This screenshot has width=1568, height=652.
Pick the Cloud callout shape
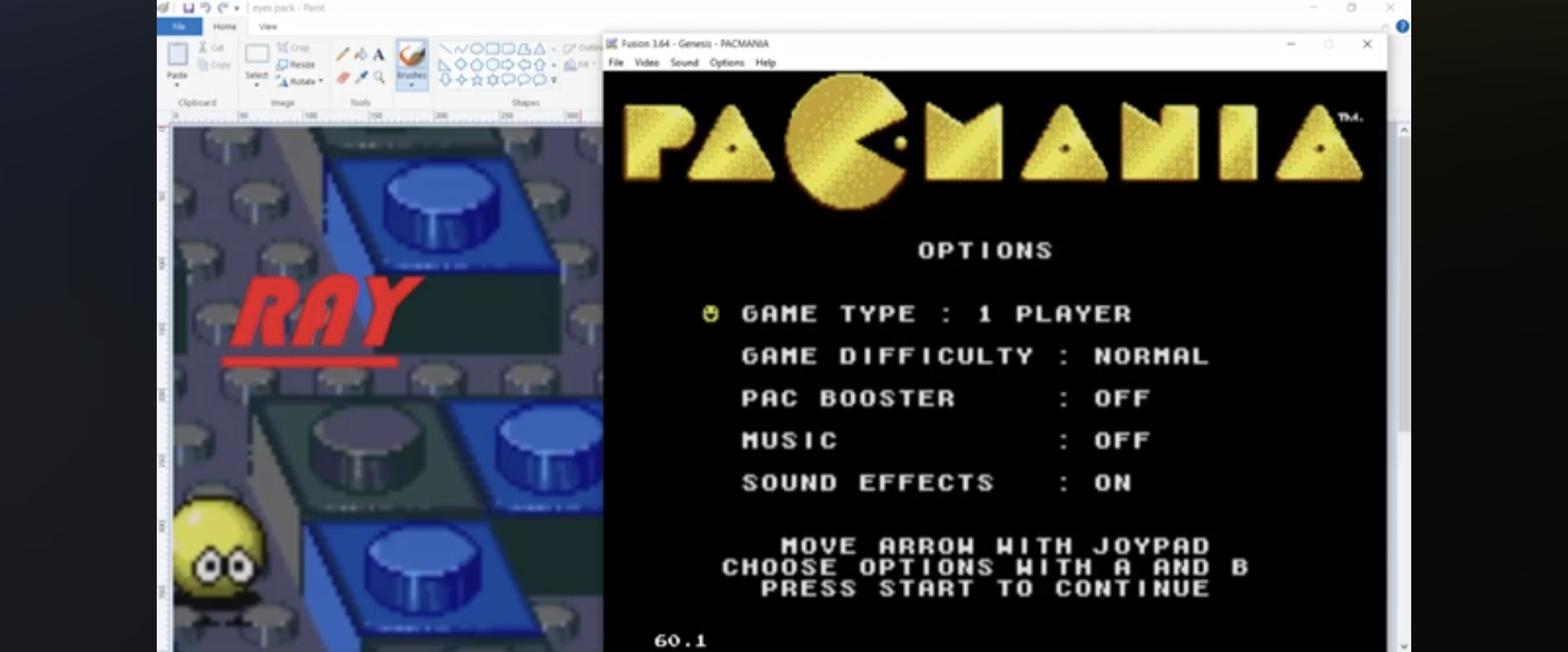click(540, 80)
